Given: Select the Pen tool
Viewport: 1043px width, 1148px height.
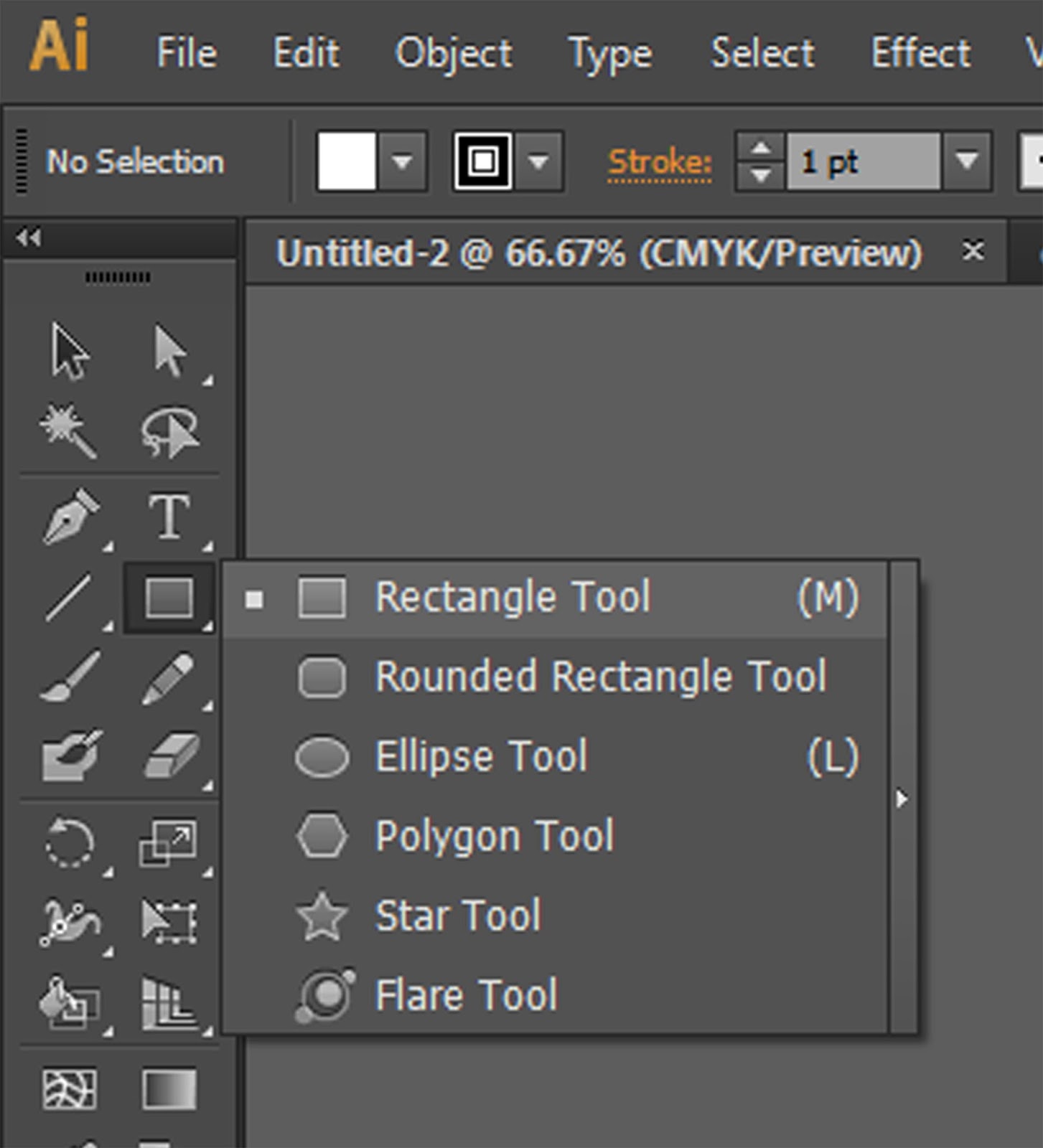Looking at the screenshot, I should 70,516.
